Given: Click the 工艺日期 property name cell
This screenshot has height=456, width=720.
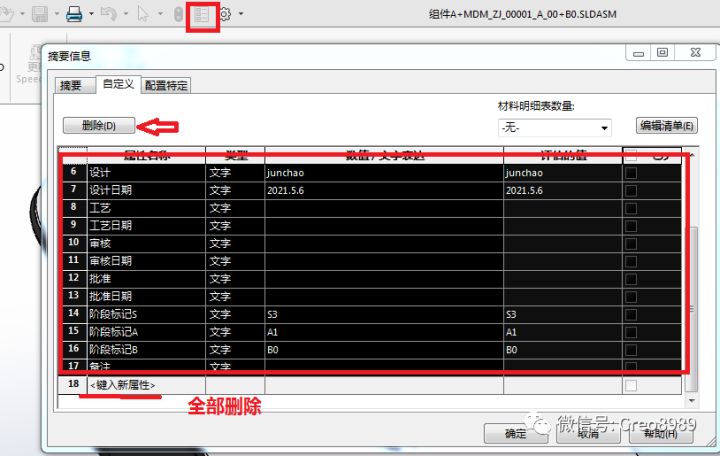Looking at the screenshot, I should click(x=146, y=225).
